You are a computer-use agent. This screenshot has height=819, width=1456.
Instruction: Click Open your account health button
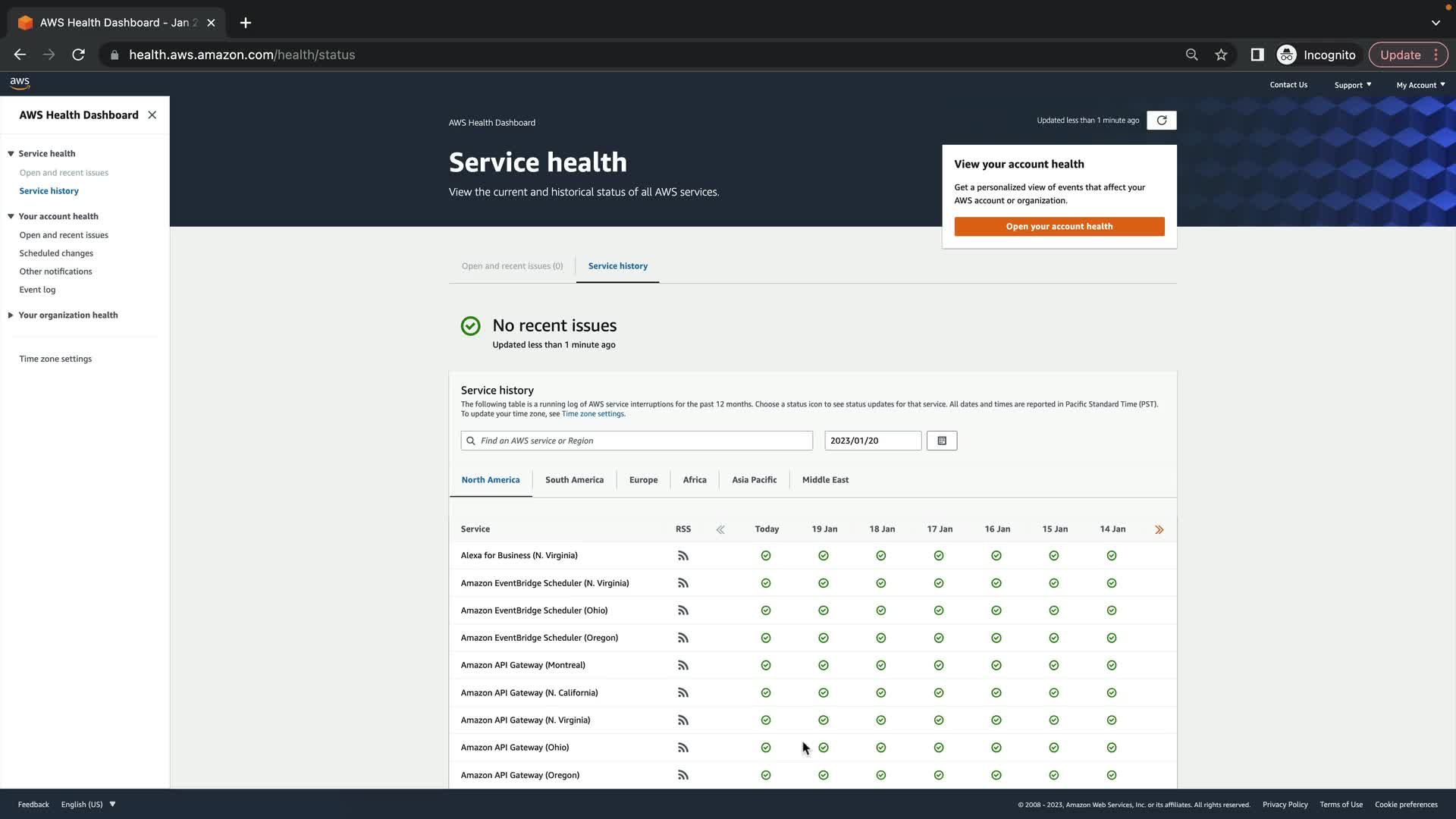click(1059, 227)
